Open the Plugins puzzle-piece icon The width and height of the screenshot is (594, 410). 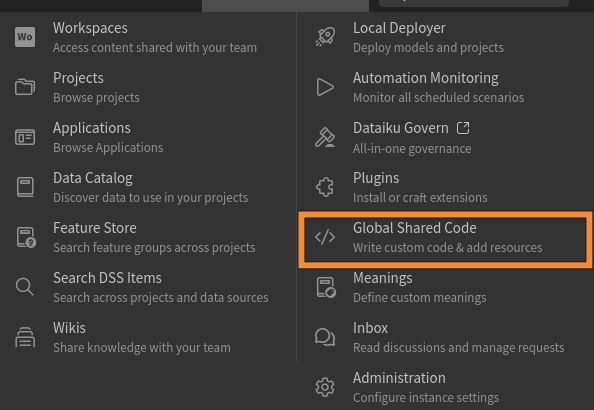[x=325, y=187]
